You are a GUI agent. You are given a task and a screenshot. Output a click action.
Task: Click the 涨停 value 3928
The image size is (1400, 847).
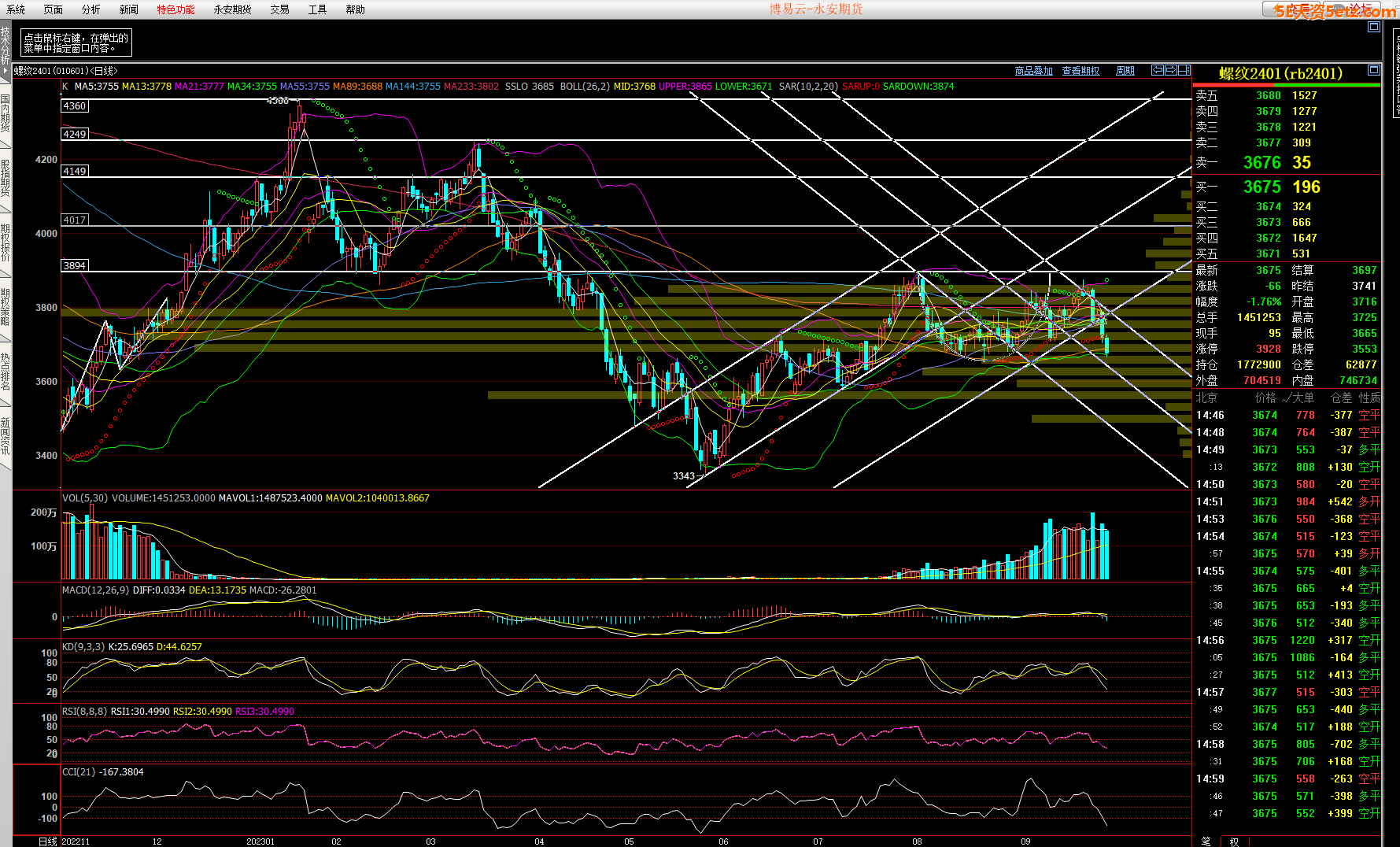(x=1269, y=349)
